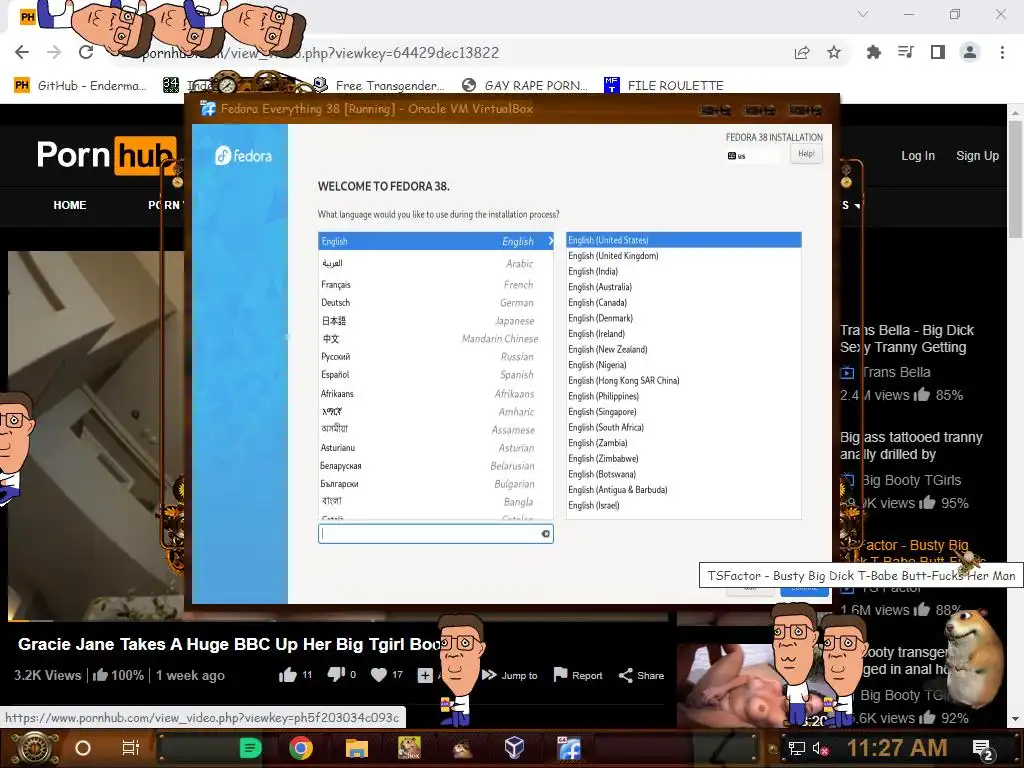Click Sign Up on the web page
The image size is (1024, 768).
977,155
